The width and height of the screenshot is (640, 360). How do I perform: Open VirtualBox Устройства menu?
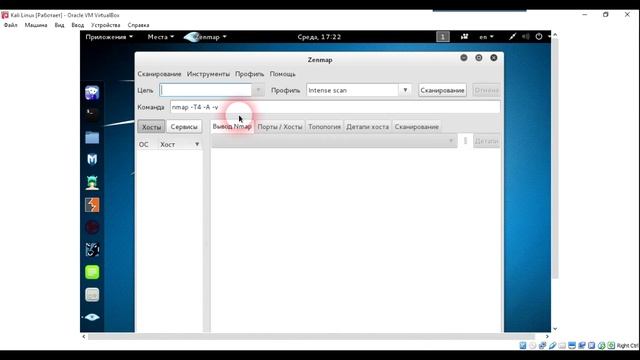click(x=105, y=25)
